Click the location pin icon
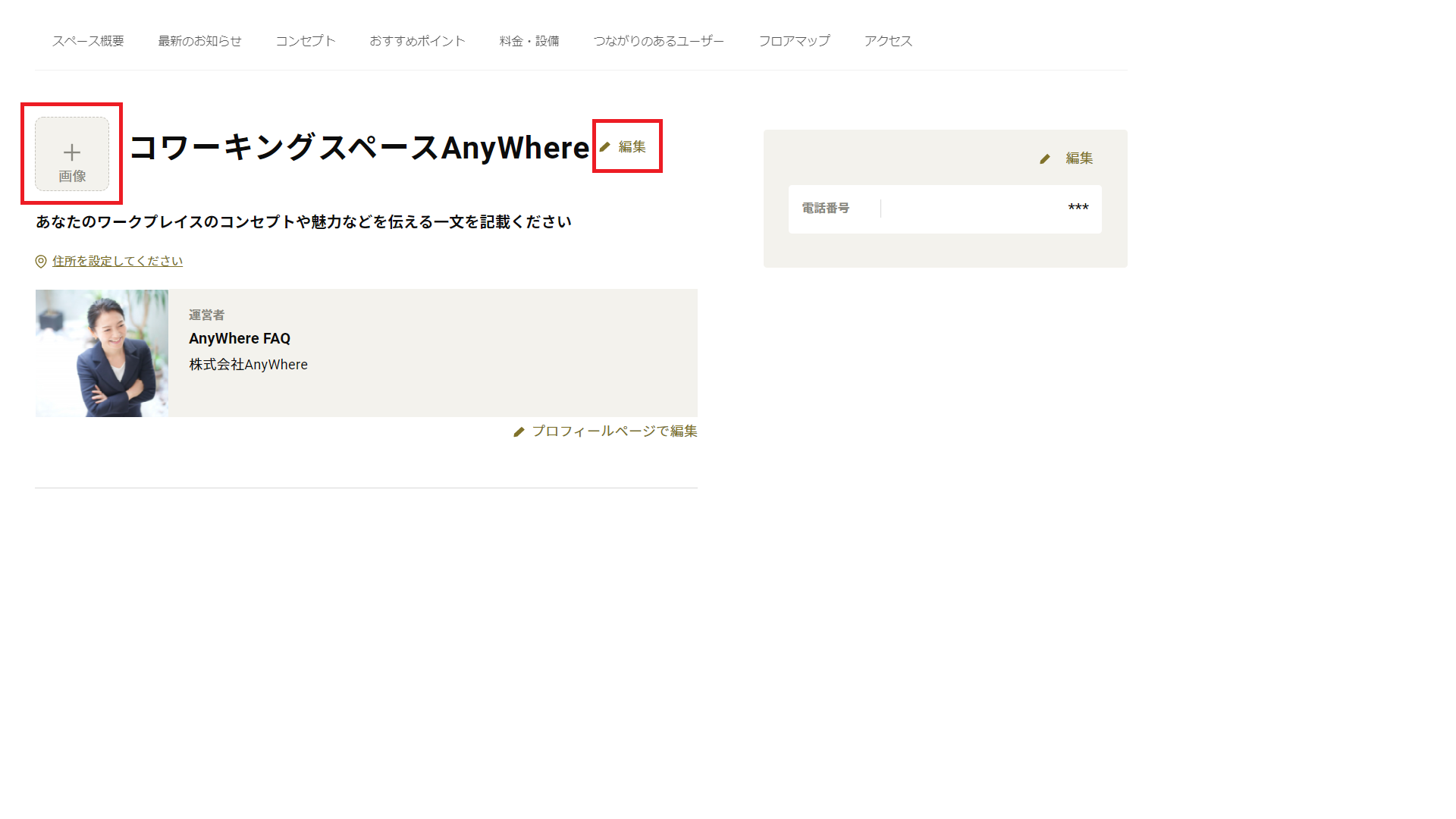Viewport: 1456px width, 819px height. coord(41,262)
